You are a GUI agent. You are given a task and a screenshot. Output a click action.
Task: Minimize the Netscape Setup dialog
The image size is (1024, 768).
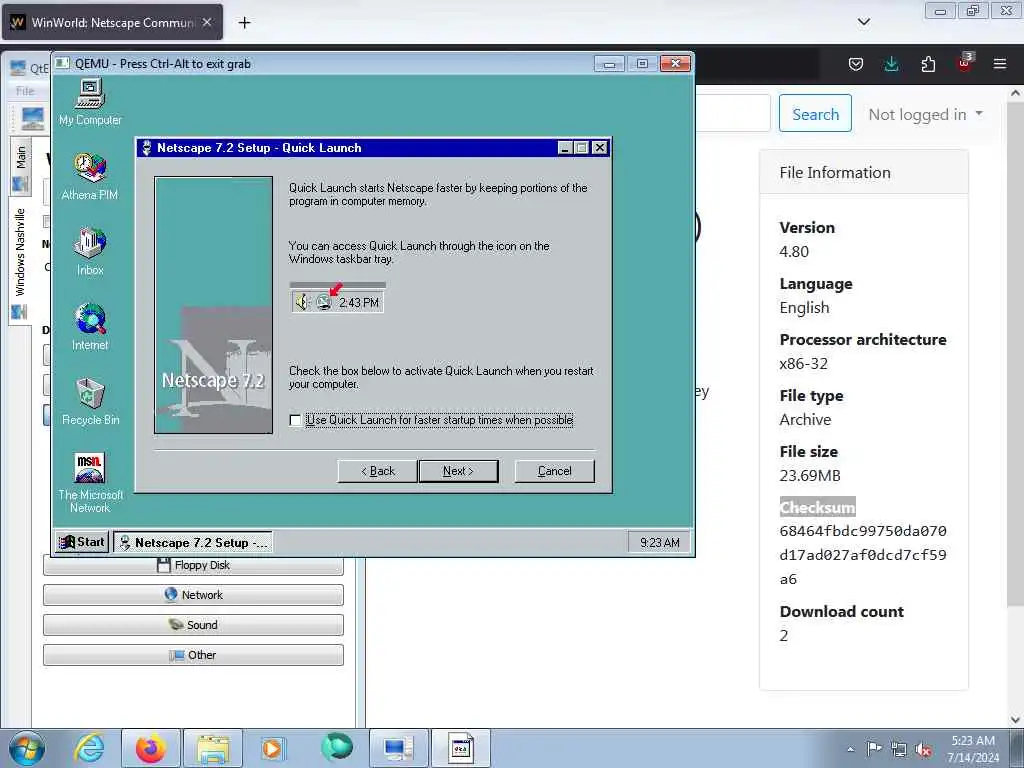click(565, 148)
